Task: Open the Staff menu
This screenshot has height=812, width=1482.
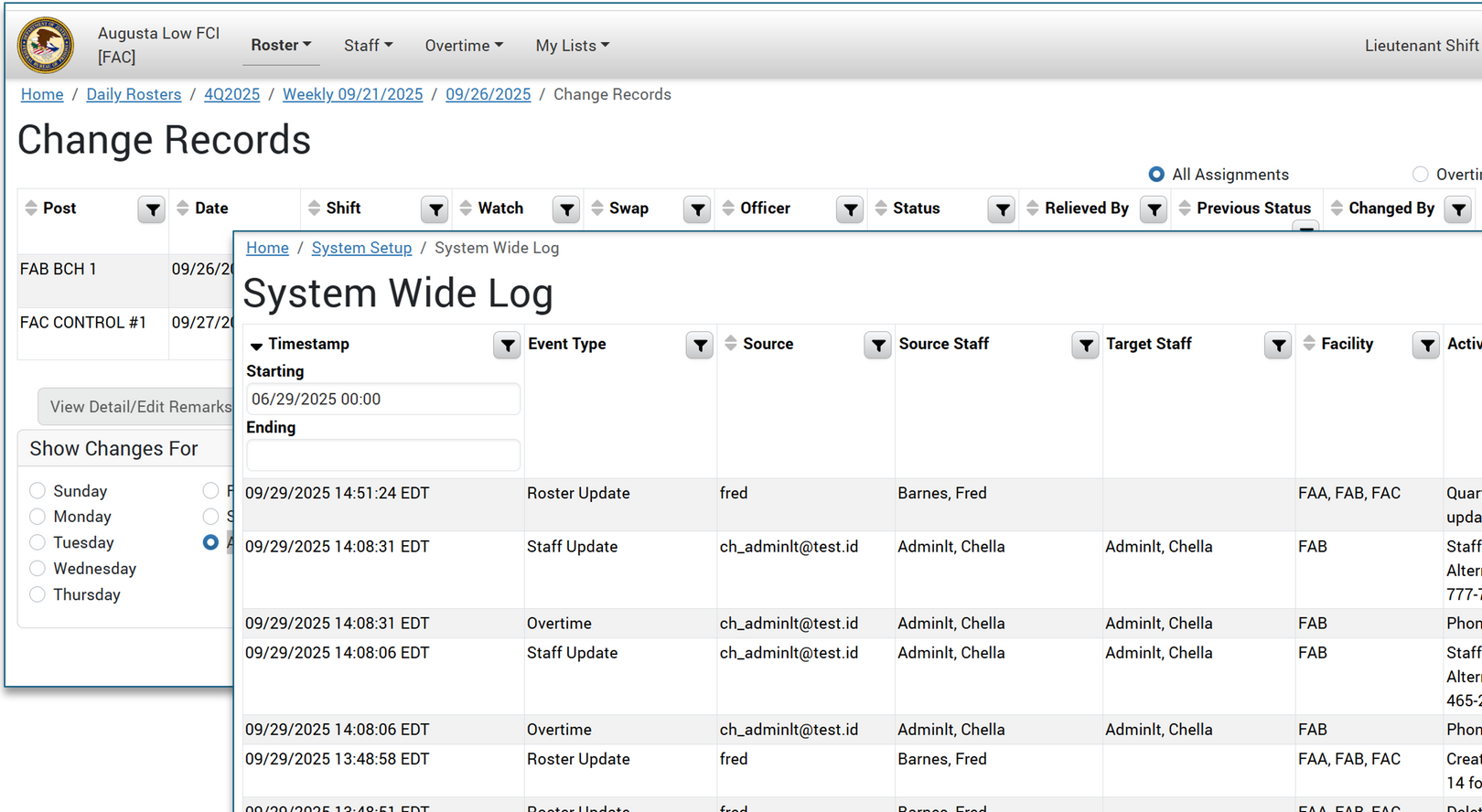Action: coord(368,46)
